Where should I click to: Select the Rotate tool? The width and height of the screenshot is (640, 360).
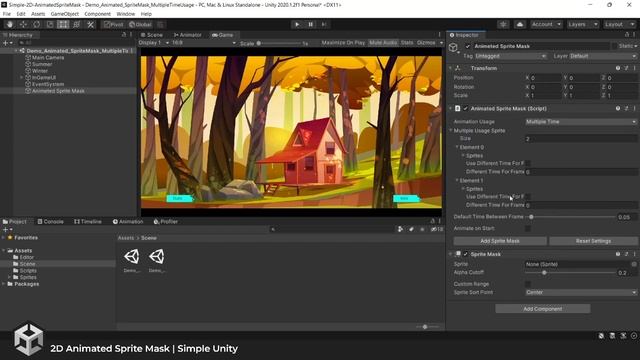coord(37,24)
